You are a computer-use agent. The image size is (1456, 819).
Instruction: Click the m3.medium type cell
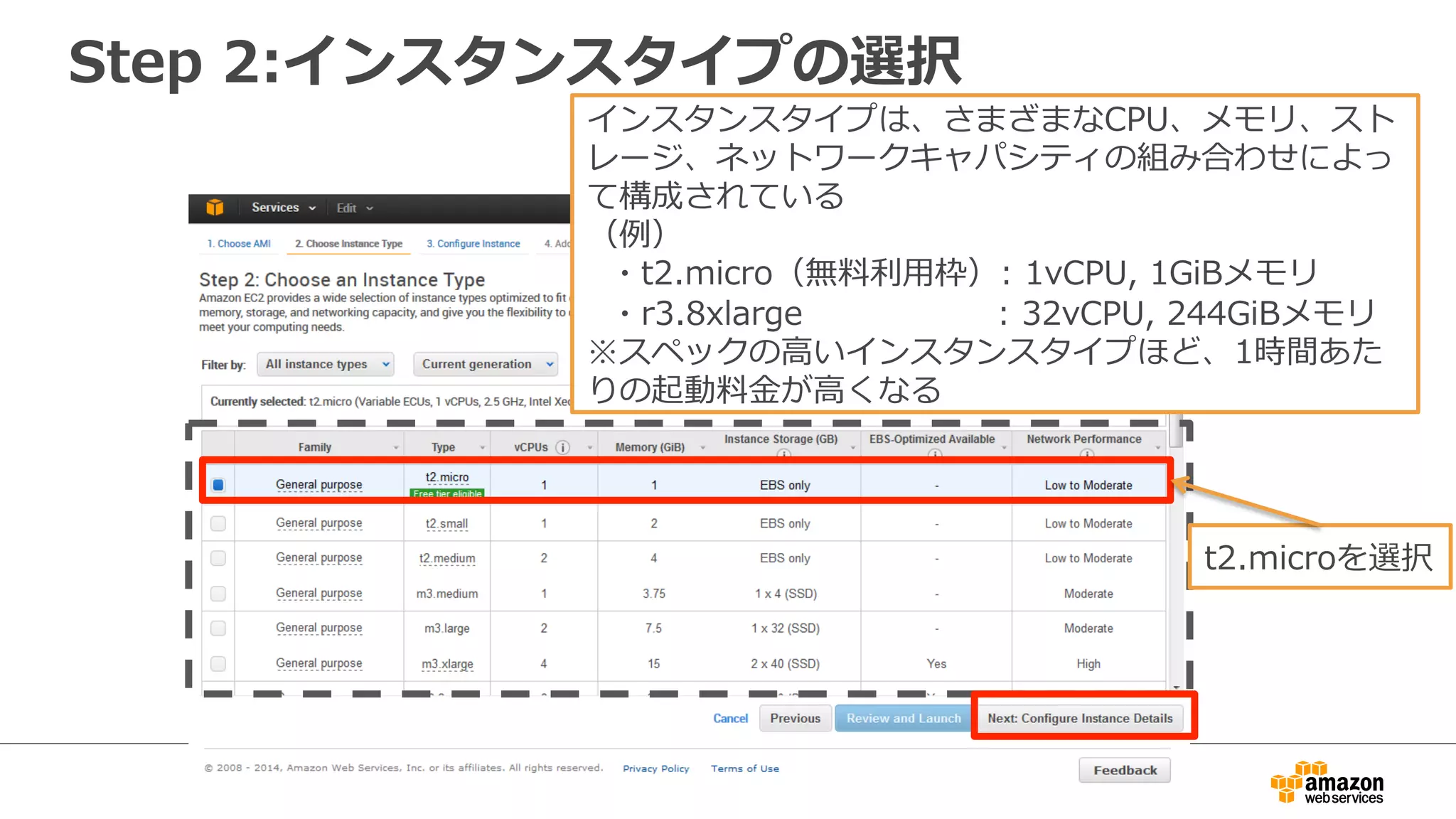tap(447, 594)
